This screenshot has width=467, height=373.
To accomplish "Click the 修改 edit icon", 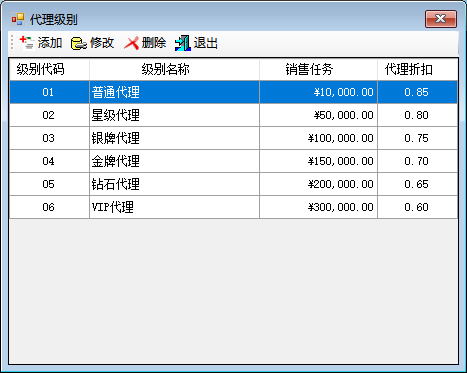I will [x=79, y=43].
